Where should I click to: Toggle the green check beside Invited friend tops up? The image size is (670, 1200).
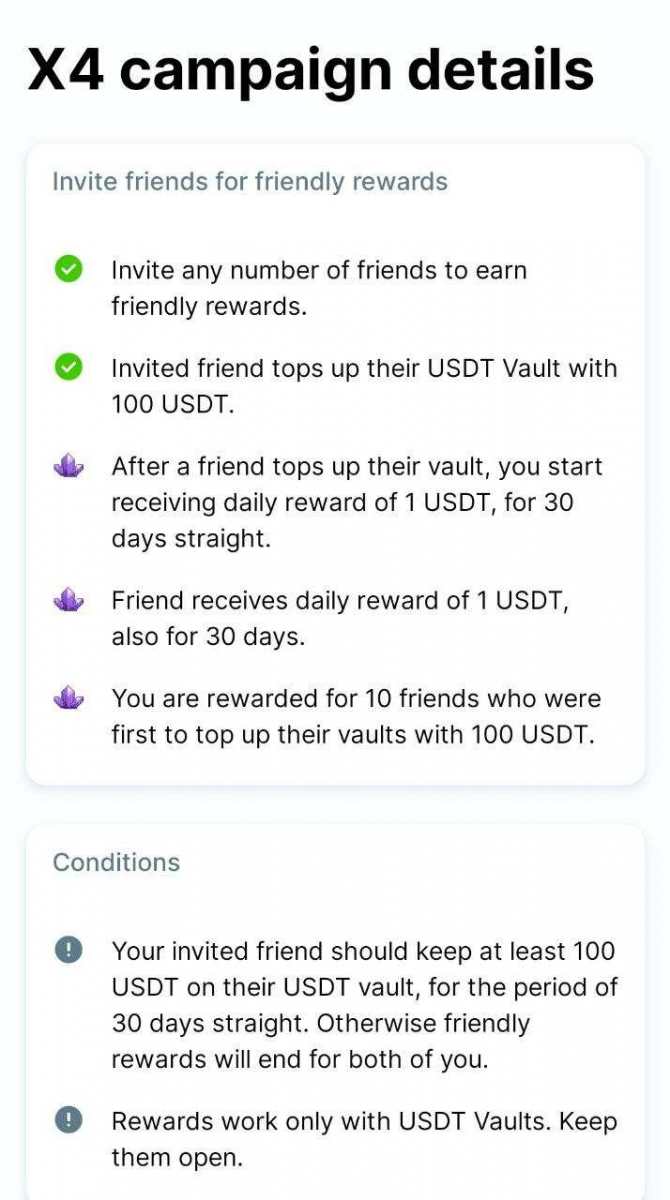pos(68,368)
